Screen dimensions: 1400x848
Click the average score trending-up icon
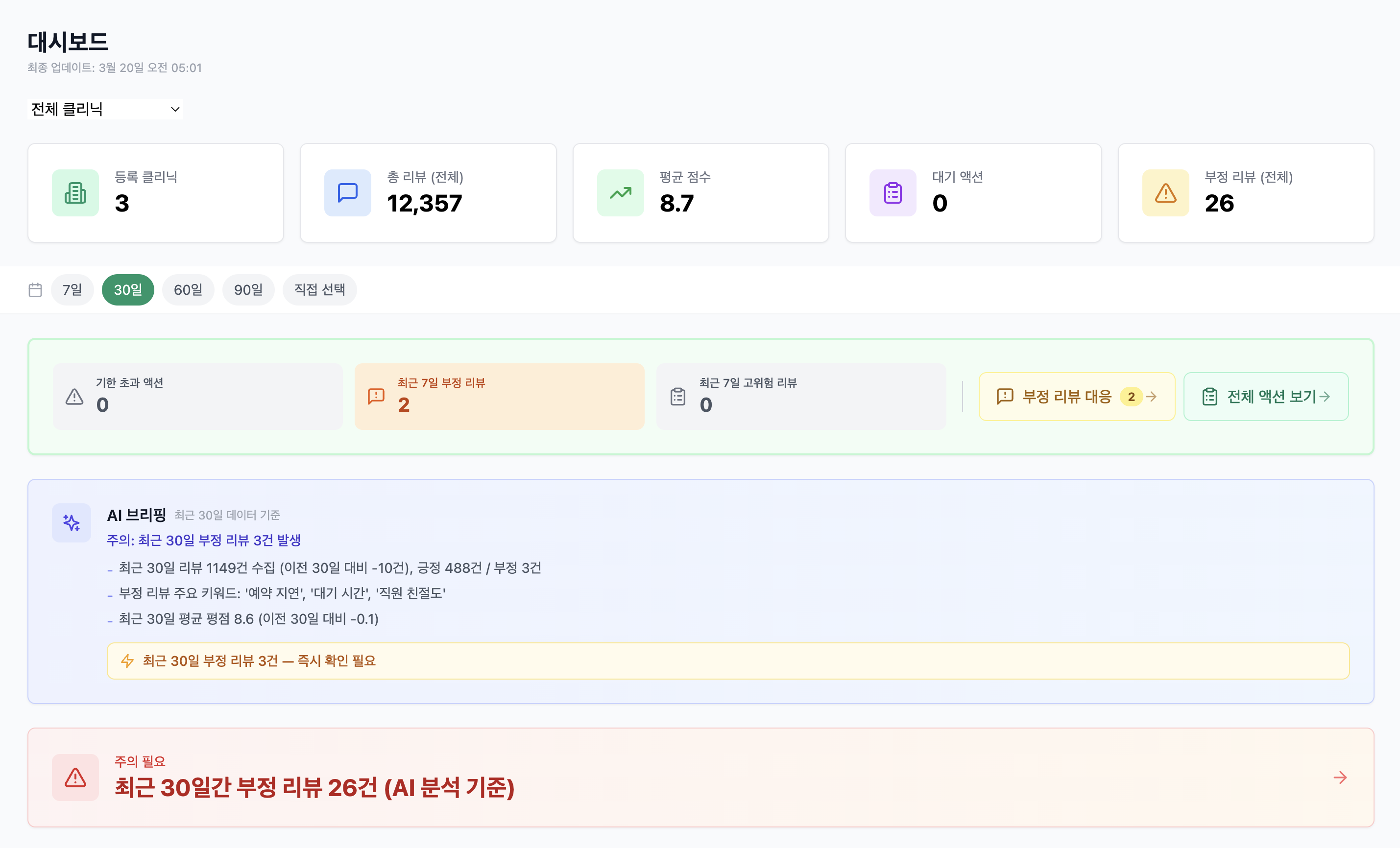(620, 193)
